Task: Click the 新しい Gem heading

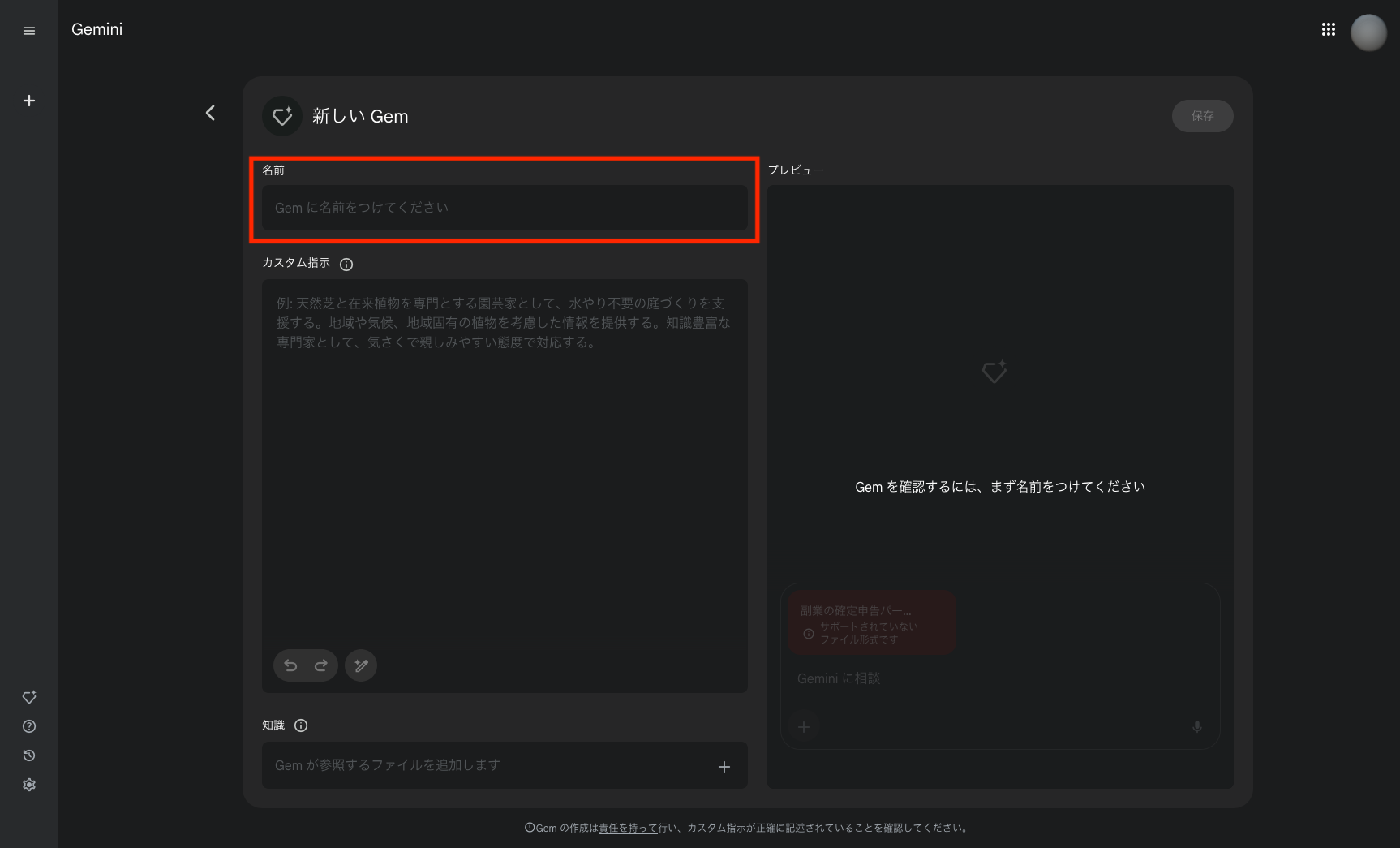Action: [360, 116]
